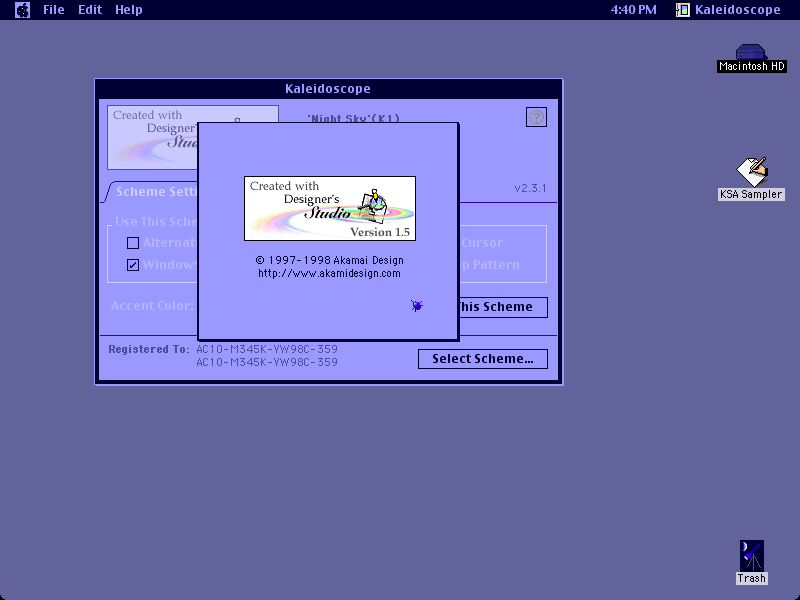The width and height of the screenshot is (800, 600).
Task: Click the second registration code line
Action: tap(267, 362)
